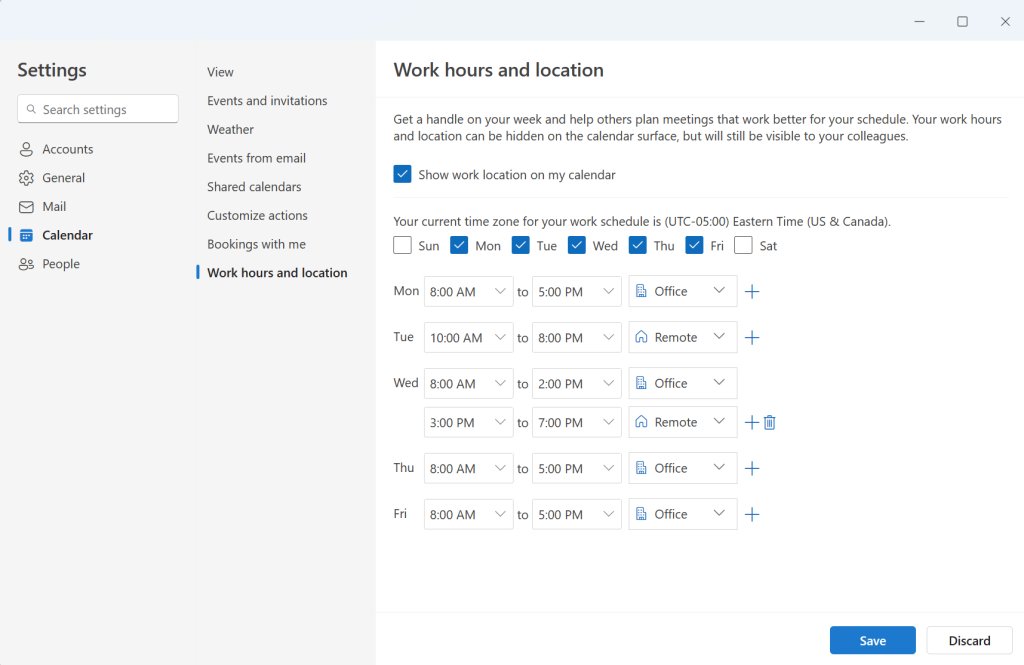Delete Wednesday's second time slot with trash icon
The width and height of the screenshot is (1024, 665).
(x=769, y=422)
